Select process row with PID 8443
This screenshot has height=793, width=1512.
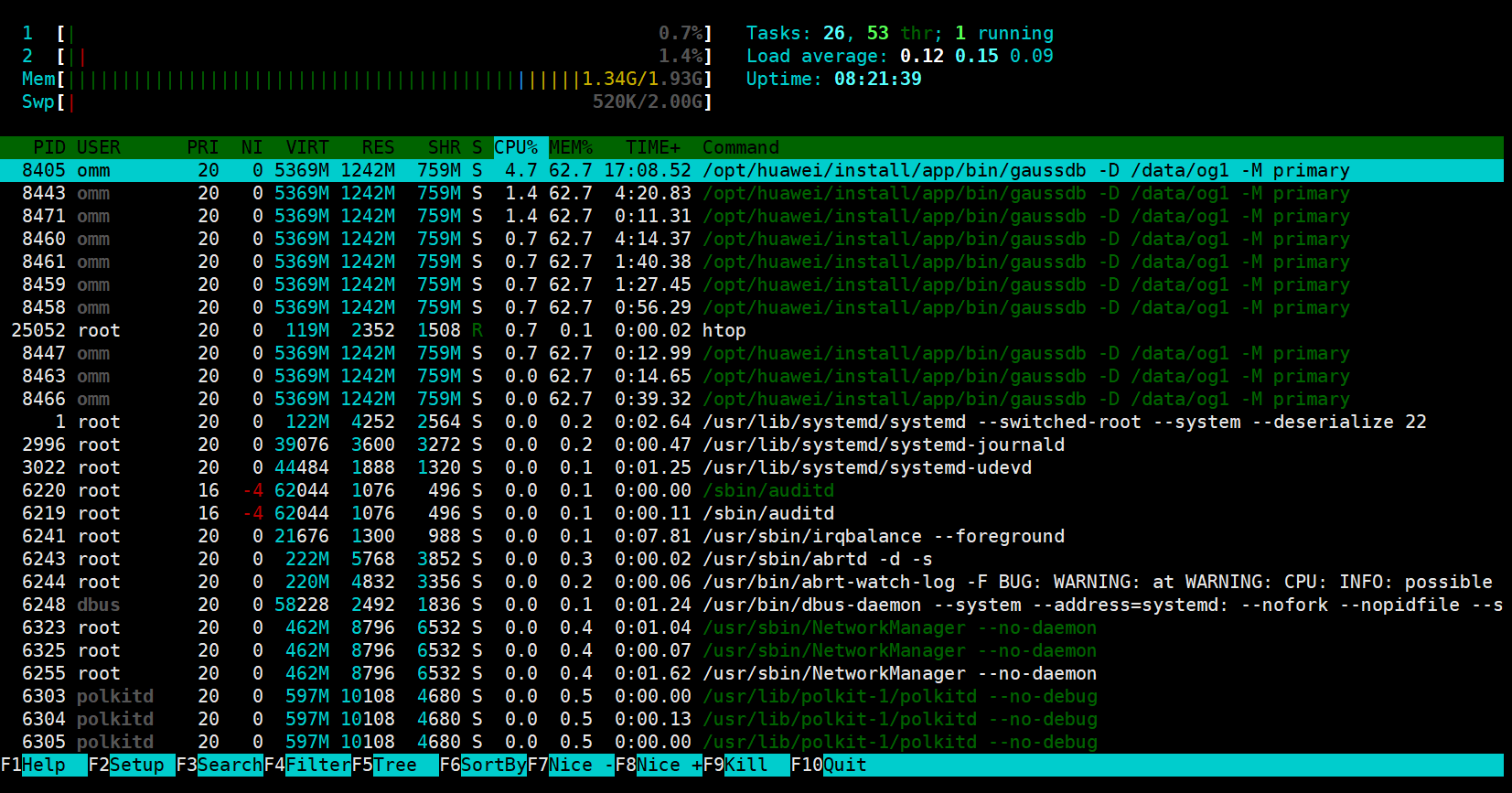(x=752, y=193)
